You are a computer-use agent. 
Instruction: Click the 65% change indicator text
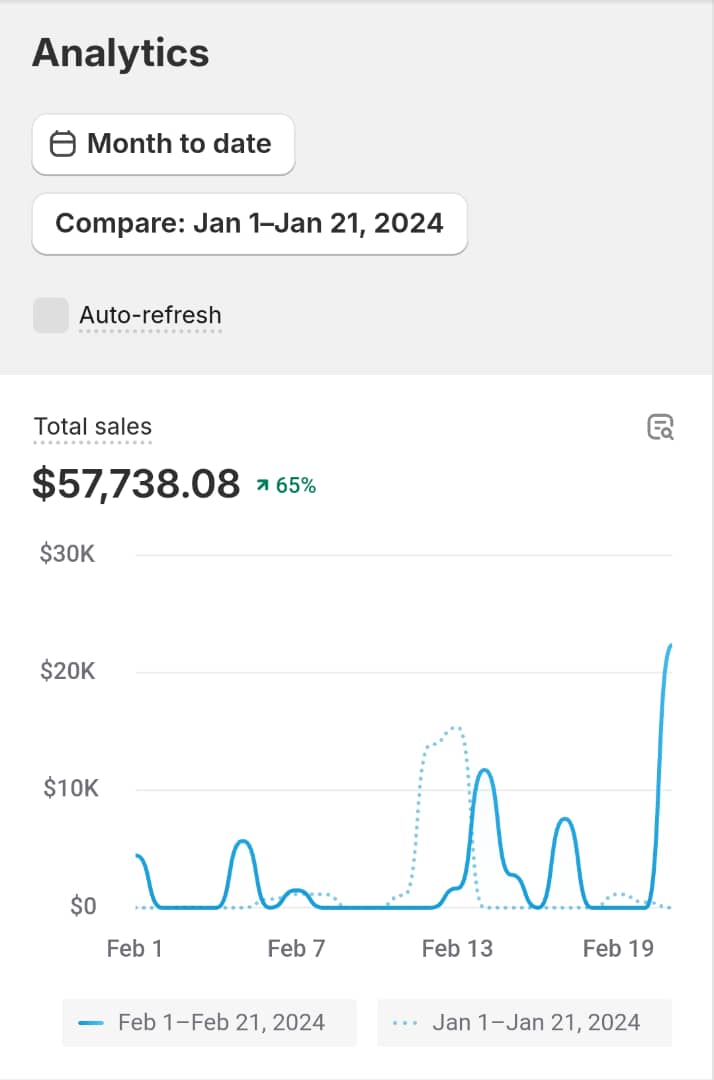(296, 486)
